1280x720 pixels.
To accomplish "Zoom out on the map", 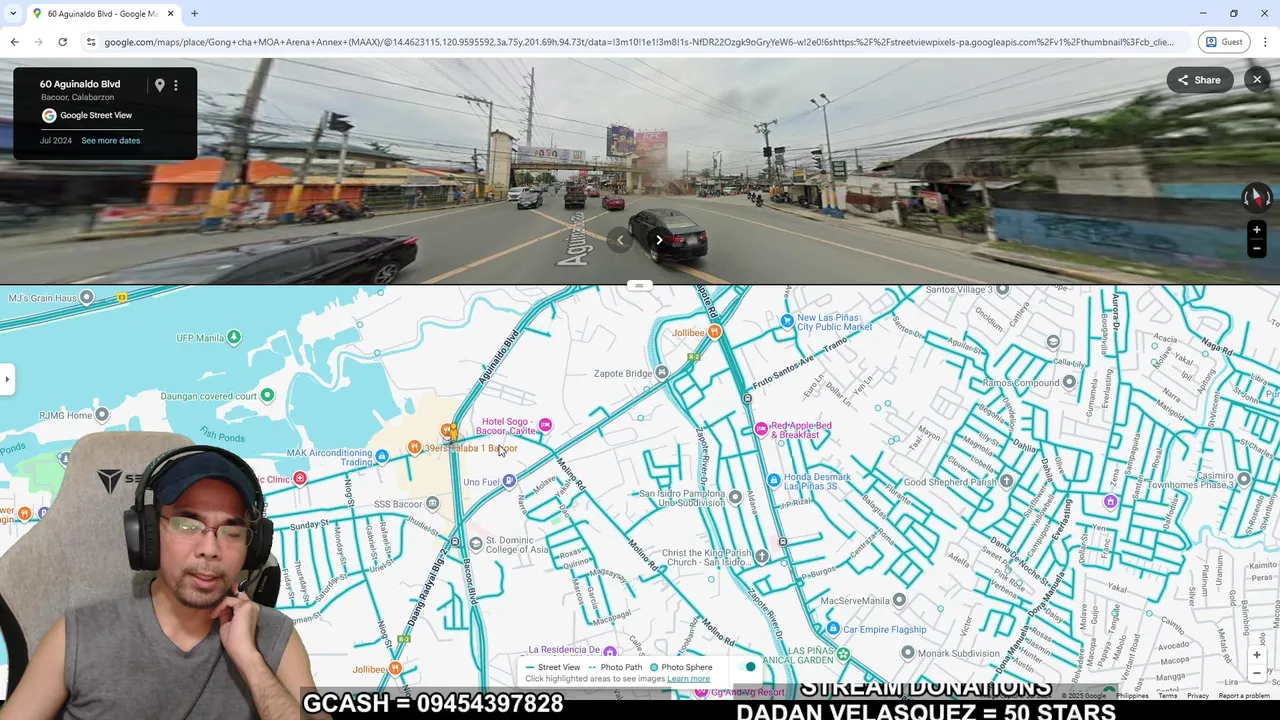I will 1257,673.
